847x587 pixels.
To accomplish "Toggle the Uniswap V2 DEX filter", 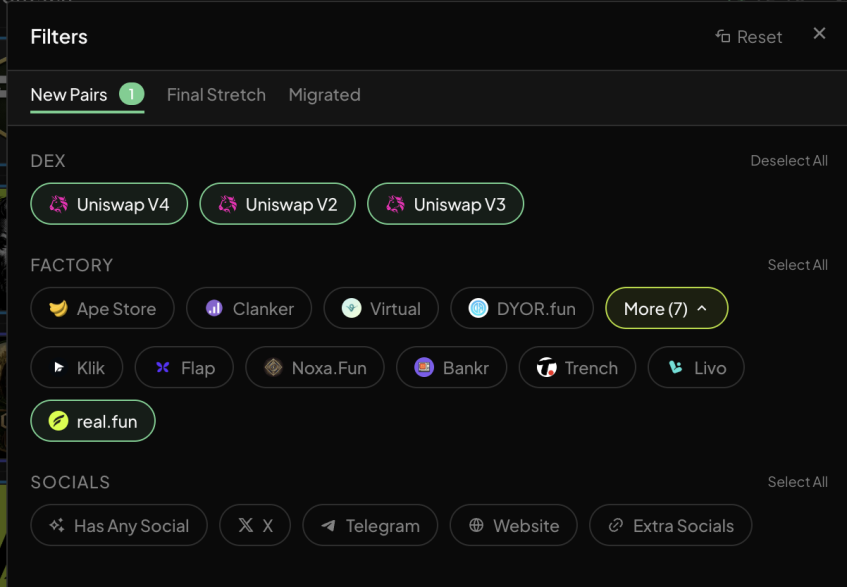I will [x=278, y=204].
